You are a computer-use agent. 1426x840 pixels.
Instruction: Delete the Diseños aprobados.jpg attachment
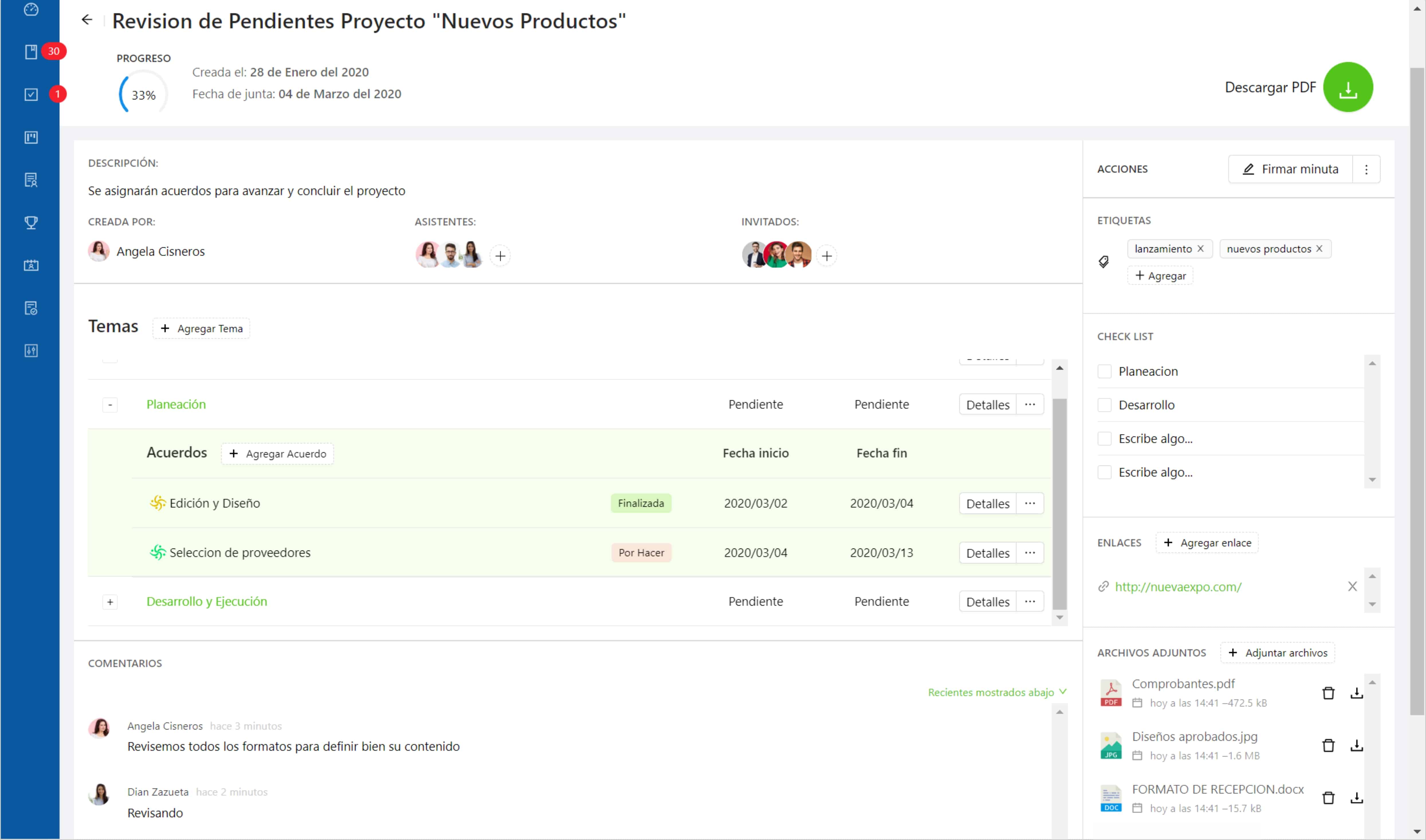1328,746
